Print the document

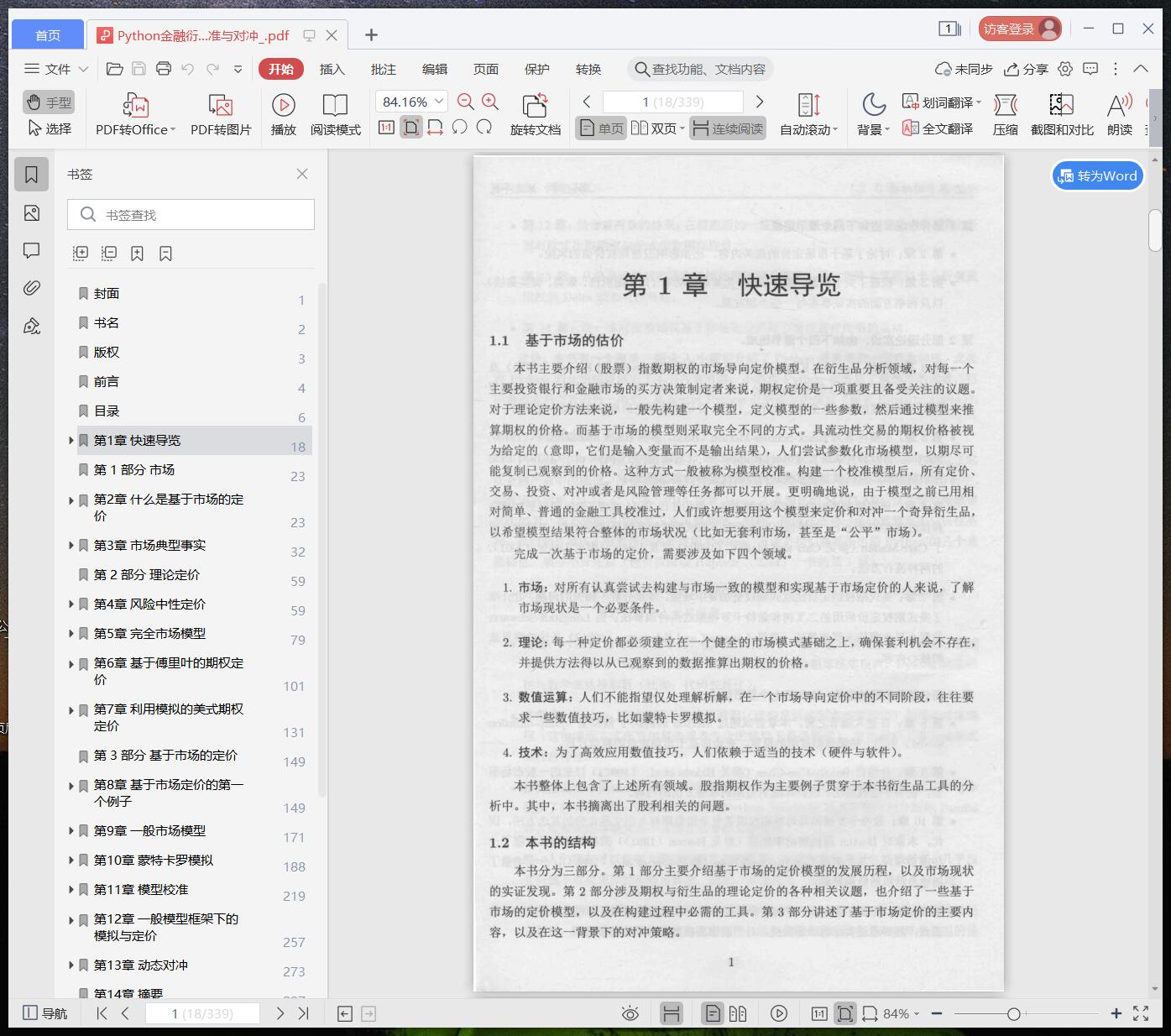(164, 69)
